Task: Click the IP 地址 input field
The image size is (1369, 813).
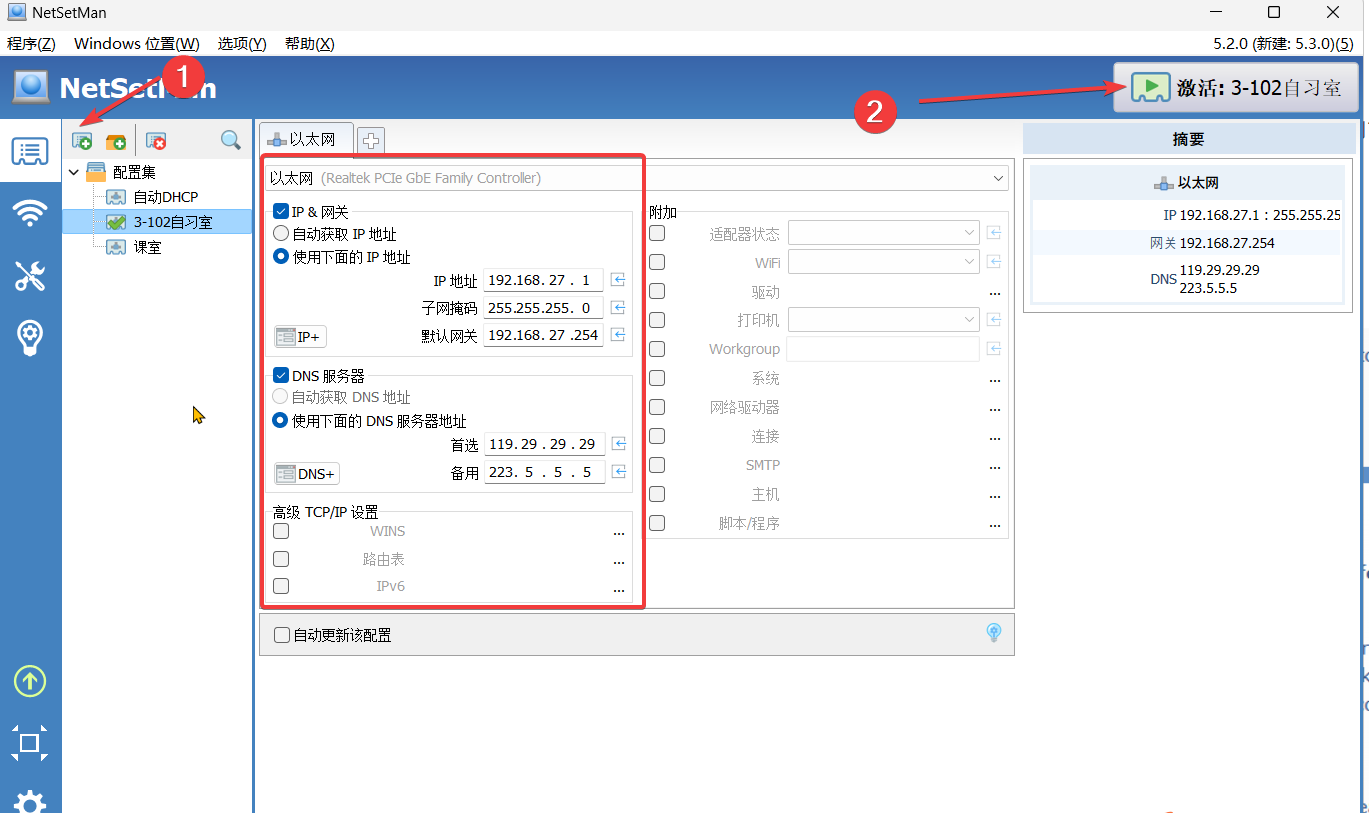Action: coord(543,280)
